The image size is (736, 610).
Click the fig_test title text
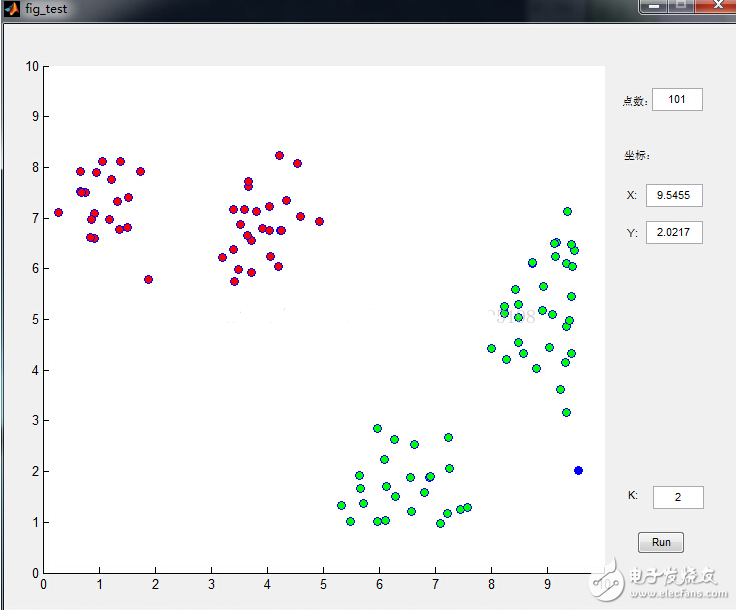tap(48, 8)
